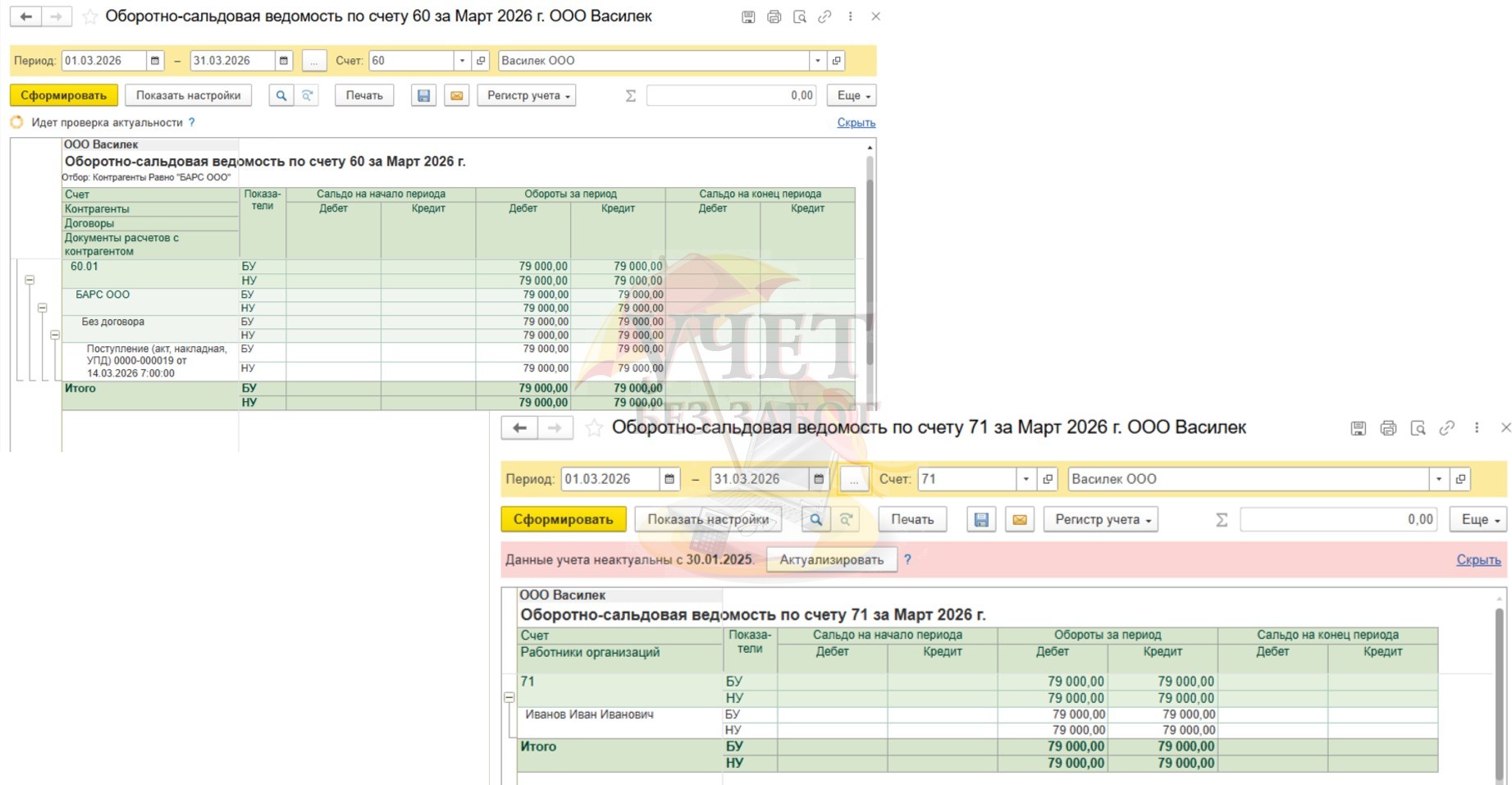Collapse account 71 group in lower report

(509, 697)
